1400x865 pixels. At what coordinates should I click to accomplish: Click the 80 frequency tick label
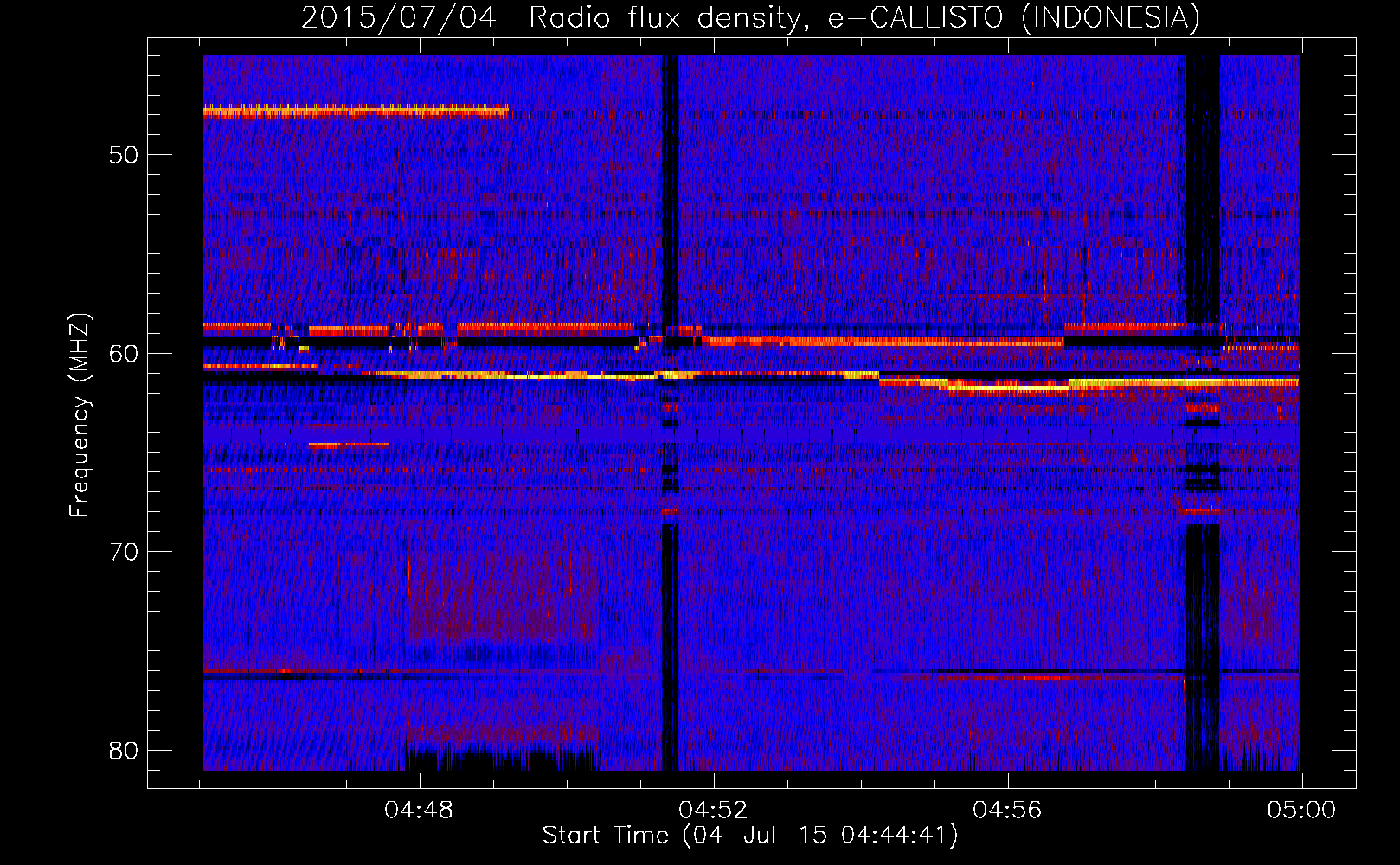coord(124,750)
